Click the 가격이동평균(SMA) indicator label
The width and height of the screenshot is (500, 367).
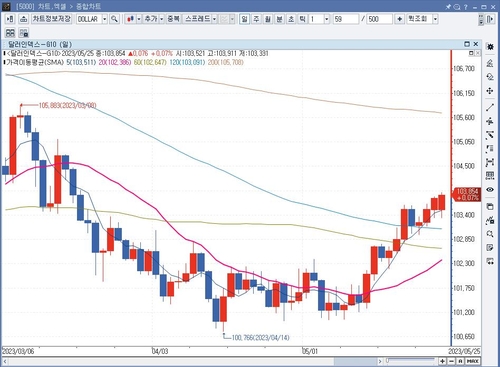(x=35, y=62)
